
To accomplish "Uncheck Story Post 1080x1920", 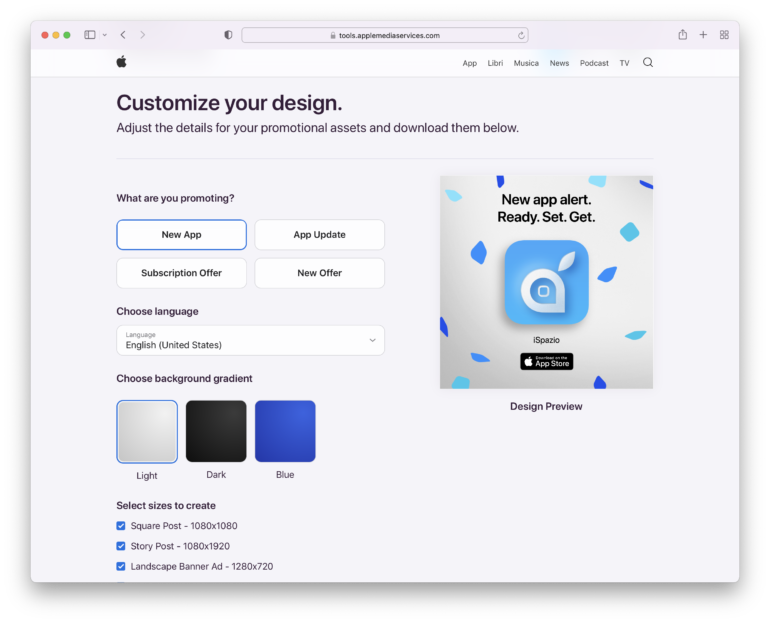I will point(121,546).
